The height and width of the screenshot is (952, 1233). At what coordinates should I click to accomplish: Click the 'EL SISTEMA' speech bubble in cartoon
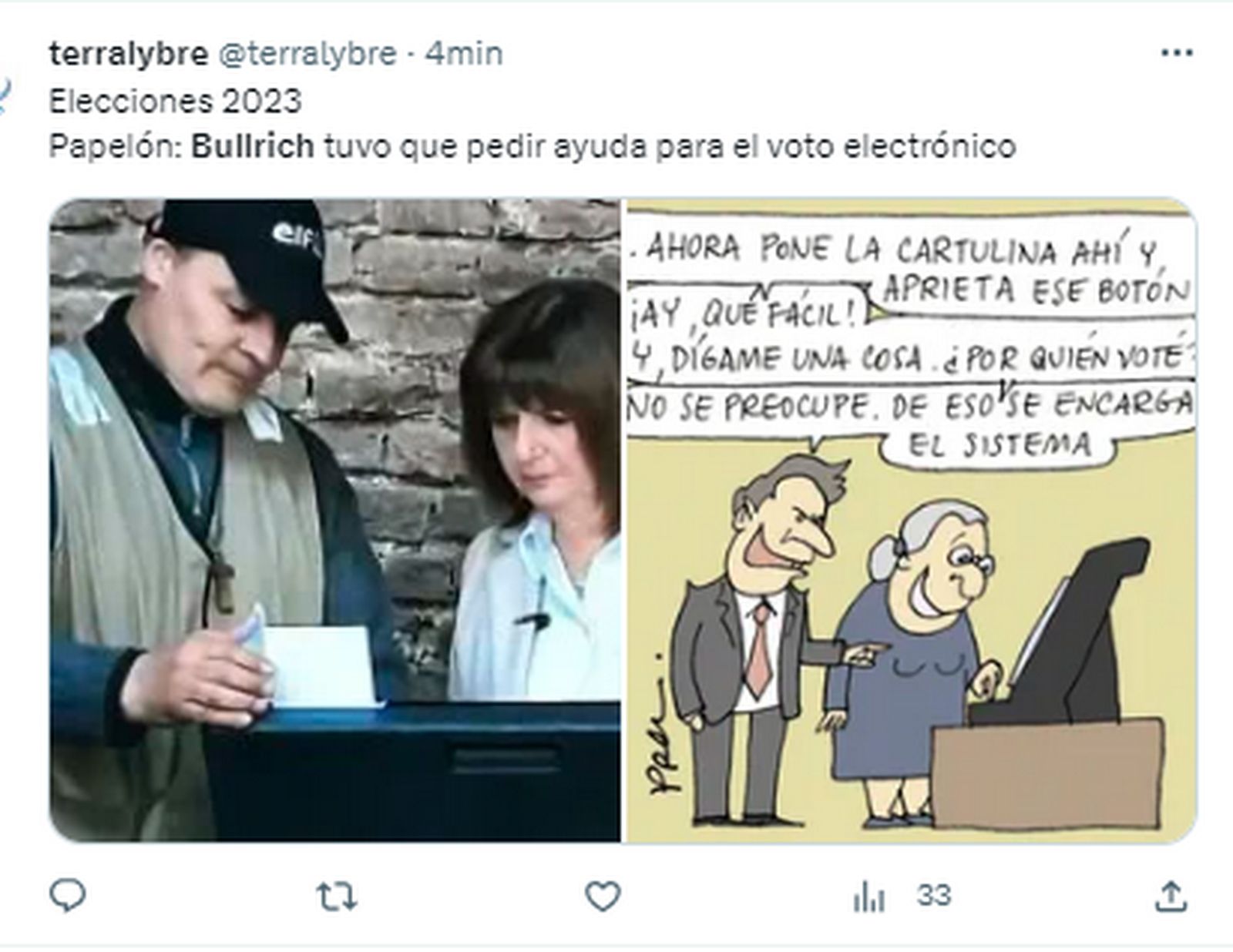[x=1000, y=444]
